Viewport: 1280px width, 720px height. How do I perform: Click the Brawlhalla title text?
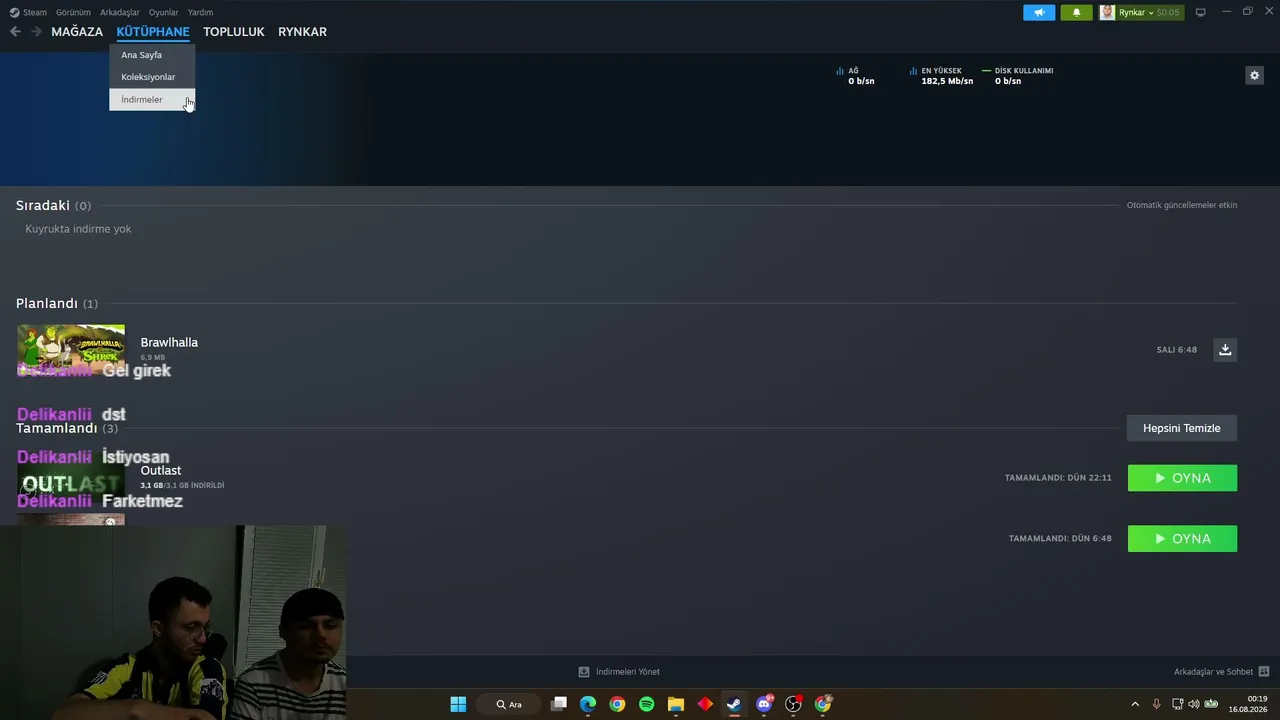(169, 342)
